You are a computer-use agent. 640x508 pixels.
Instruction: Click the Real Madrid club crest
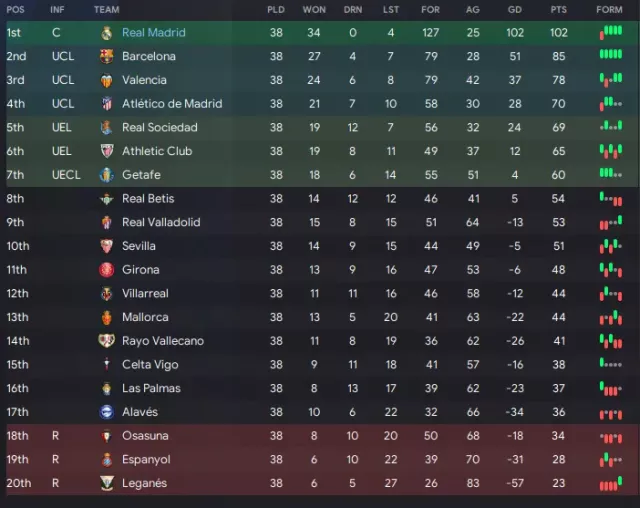click(x=107, y=33)
